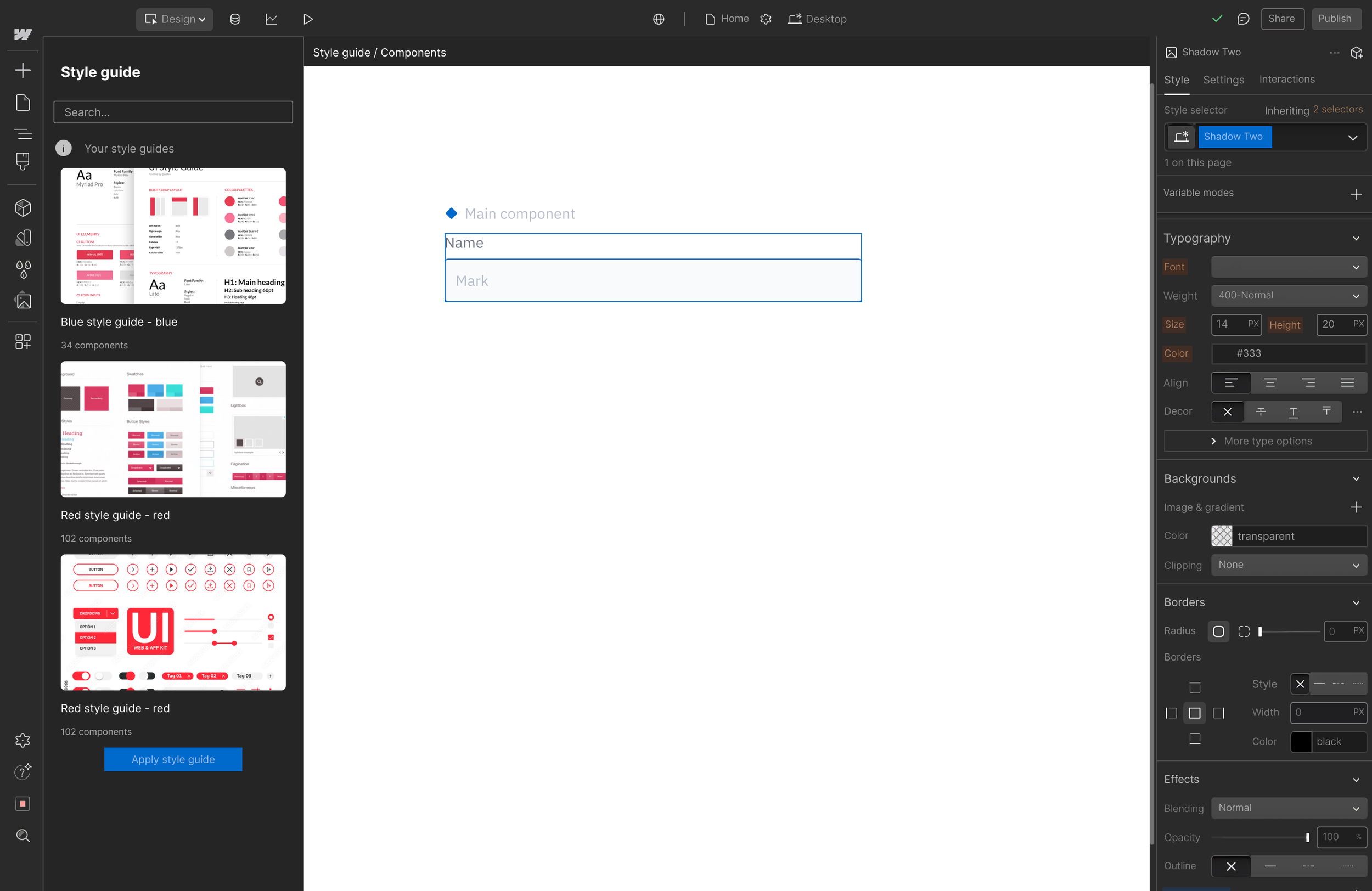This screenshot has height=891, width=1372.
Task: Open the Blending Normal dropdown
Action: 1289,808
